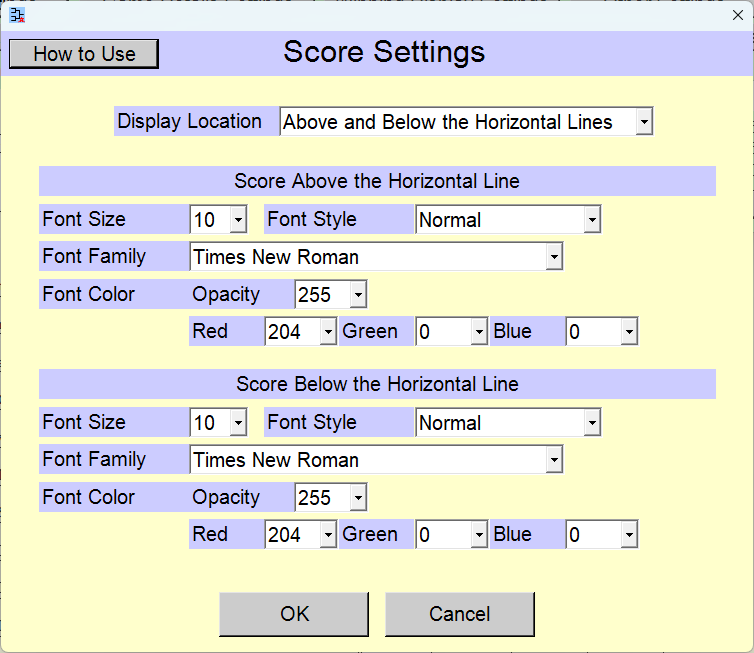The width and height of the screenshot is (754, 653).
Task: Click Cancel to discard score settings
Action: point(460,614)
